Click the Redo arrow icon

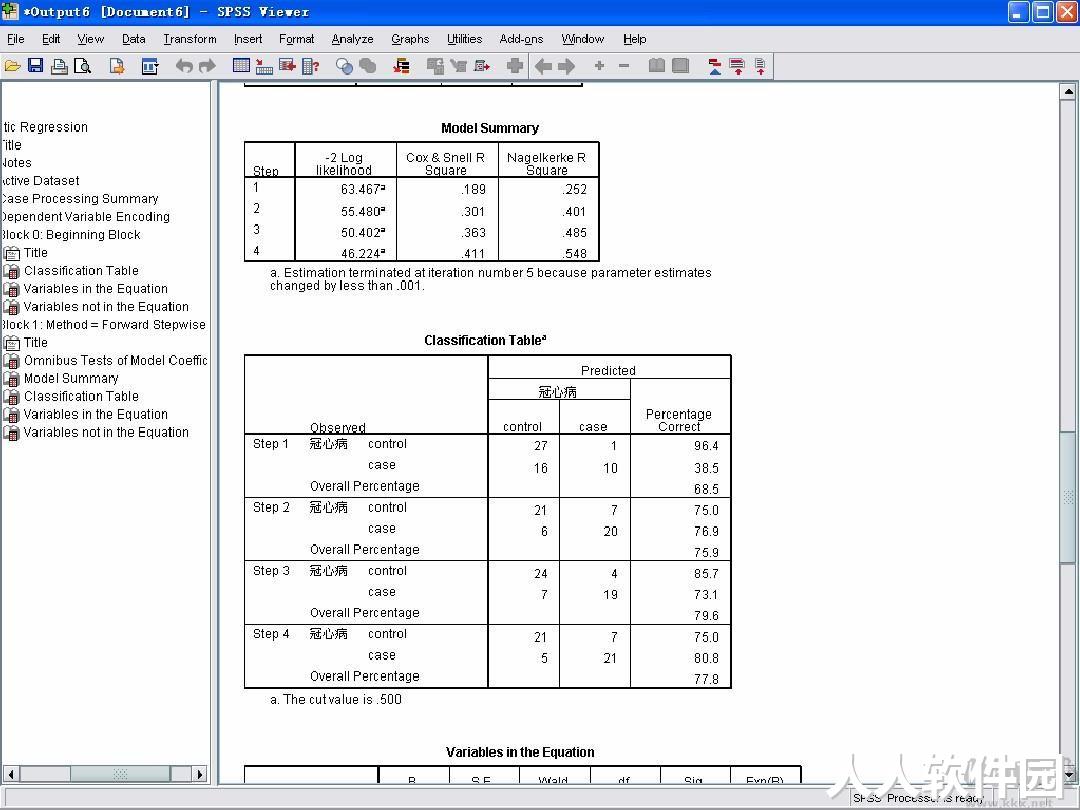click(207, 66)
